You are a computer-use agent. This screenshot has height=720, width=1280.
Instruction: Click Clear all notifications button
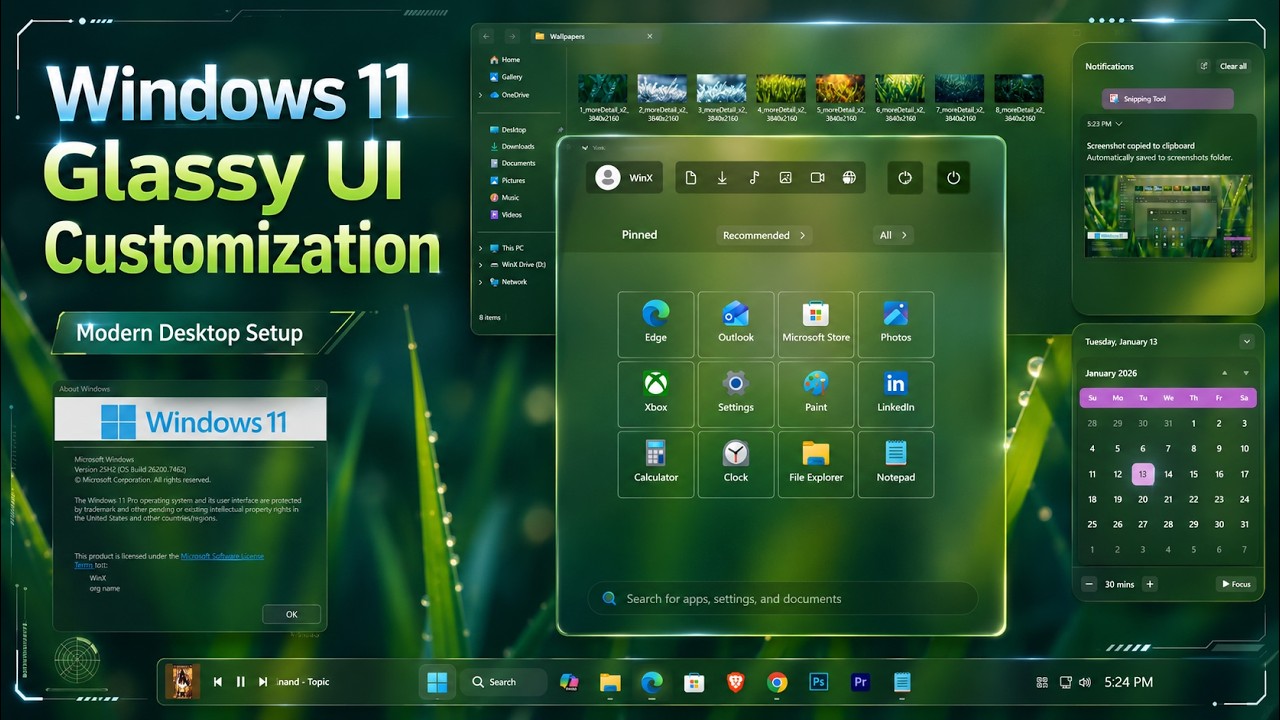(x=1233, y=66)
